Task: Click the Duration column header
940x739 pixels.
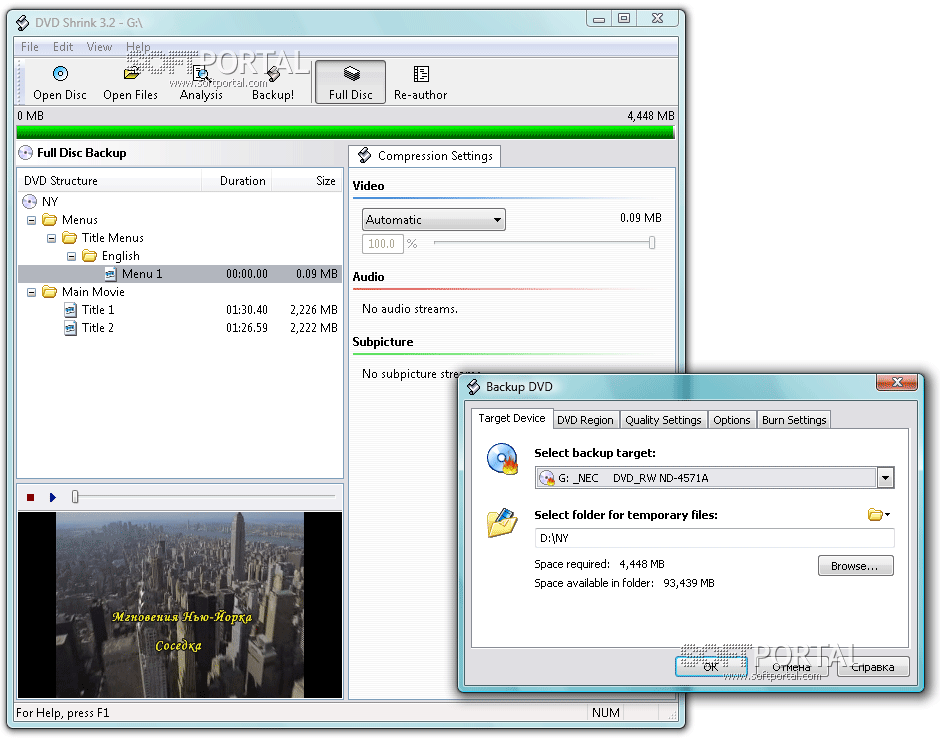Action: (x=236, y=181)
